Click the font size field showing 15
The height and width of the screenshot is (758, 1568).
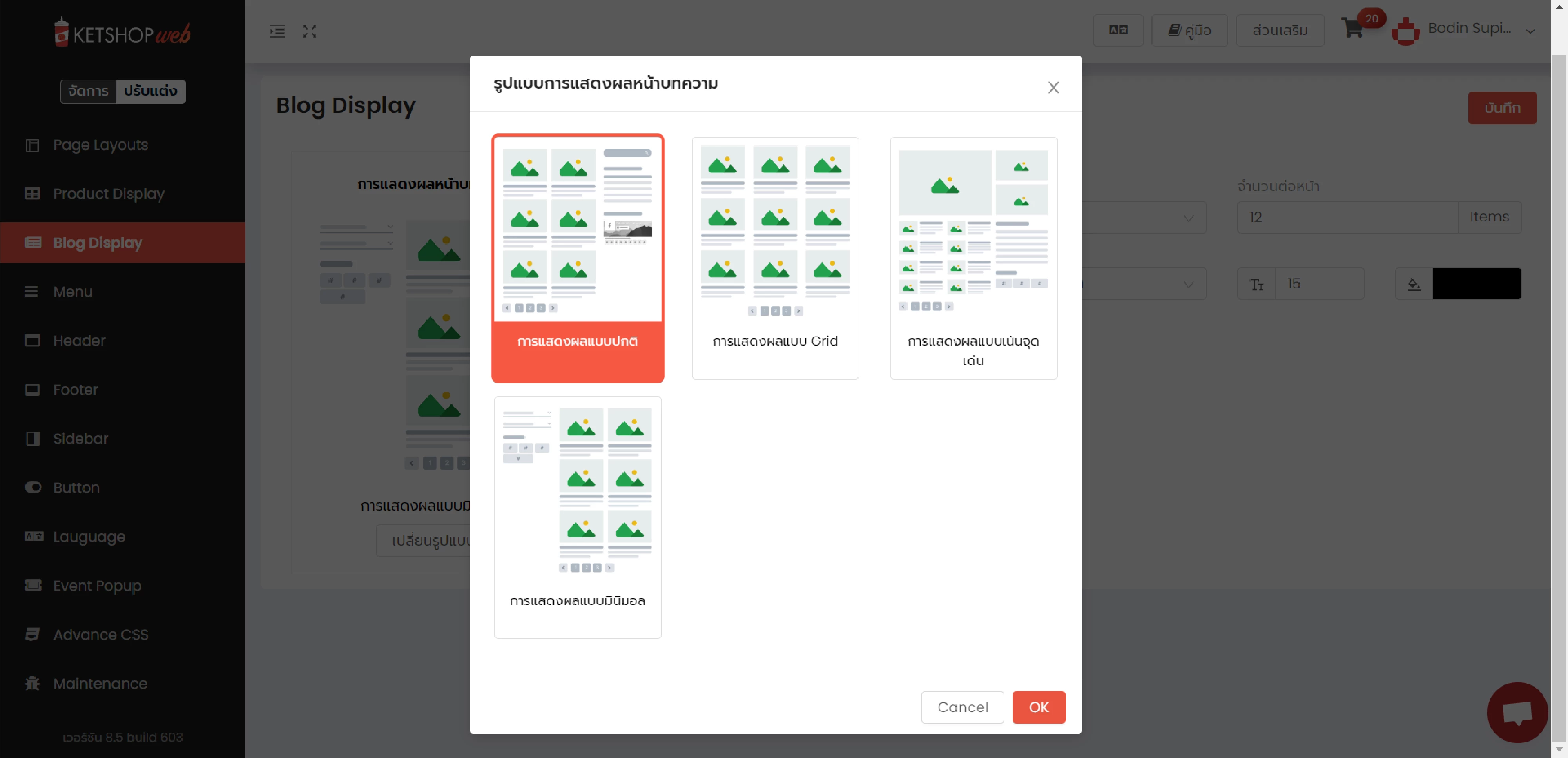tap(1319, 284)
